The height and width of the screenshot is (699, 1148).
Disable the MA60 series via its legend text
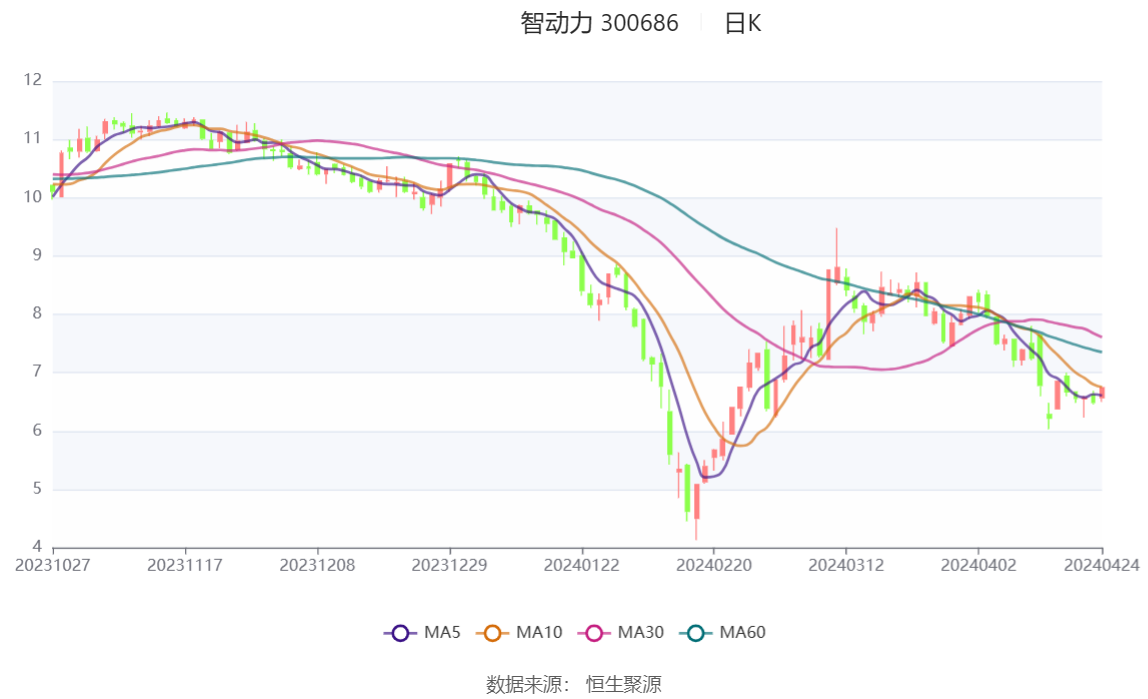click(x=742, y=633)
